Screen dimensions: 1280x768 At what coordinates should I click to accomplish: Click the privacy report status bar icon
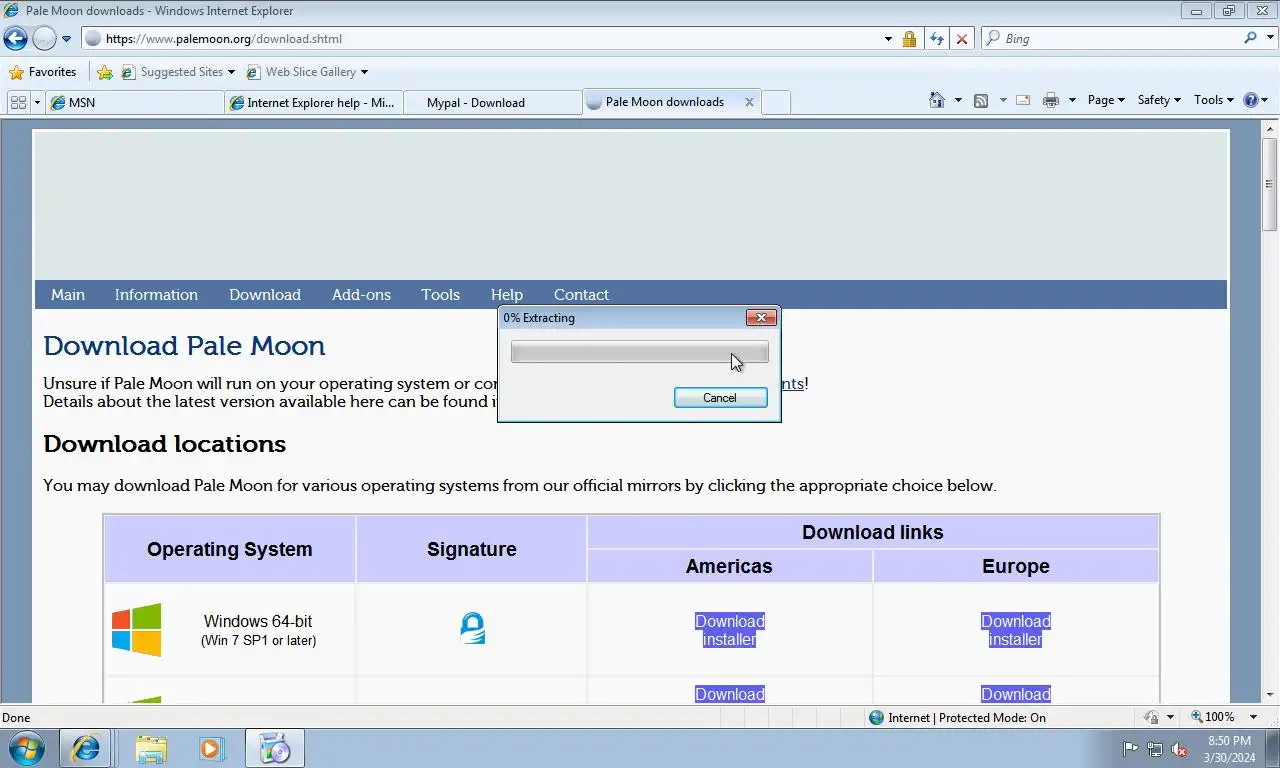click(1151, 717)
